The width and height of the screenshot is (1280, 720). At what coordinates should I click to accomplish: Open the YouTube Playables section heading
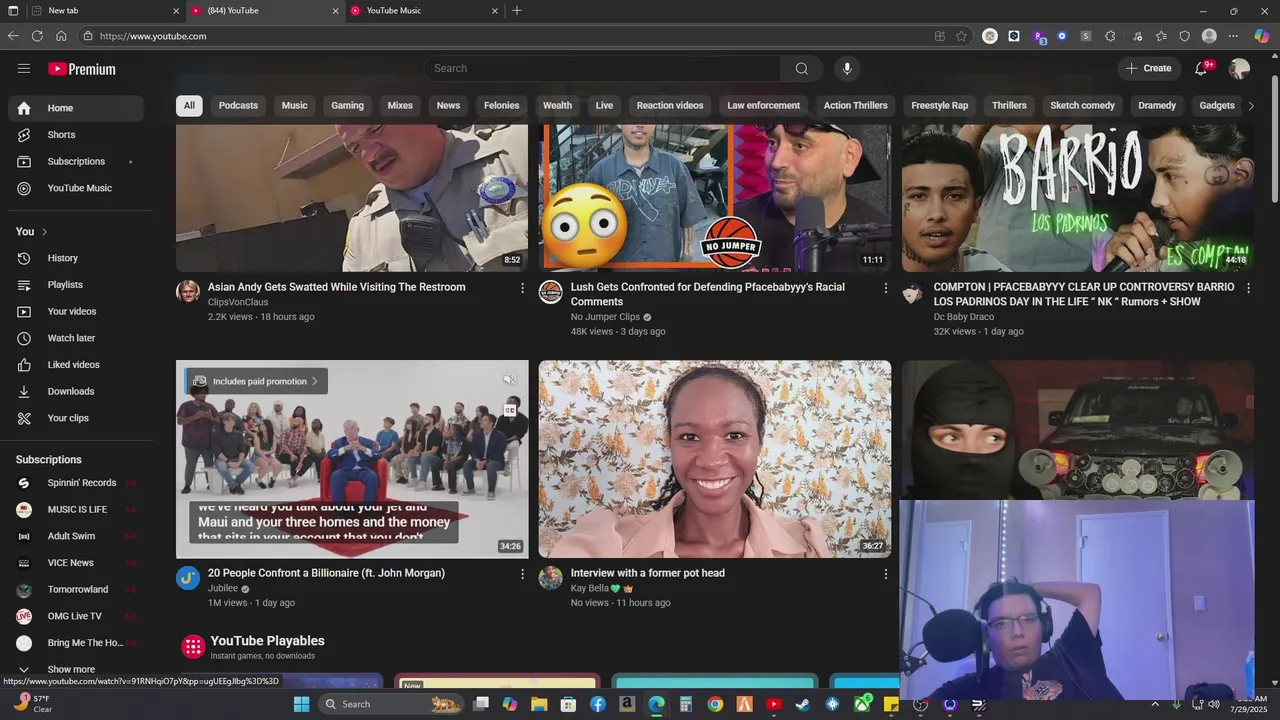(267, 641)
